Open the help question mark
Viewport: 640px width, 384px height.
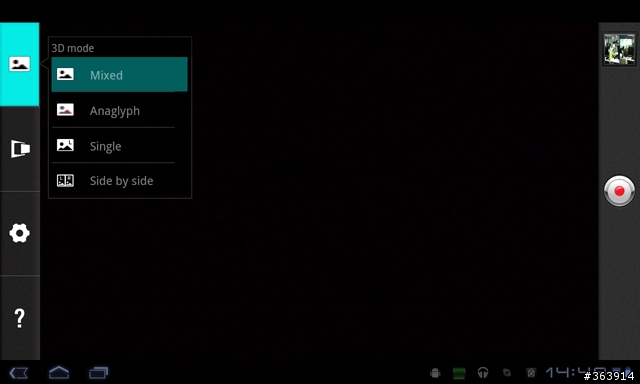(20, 318)
